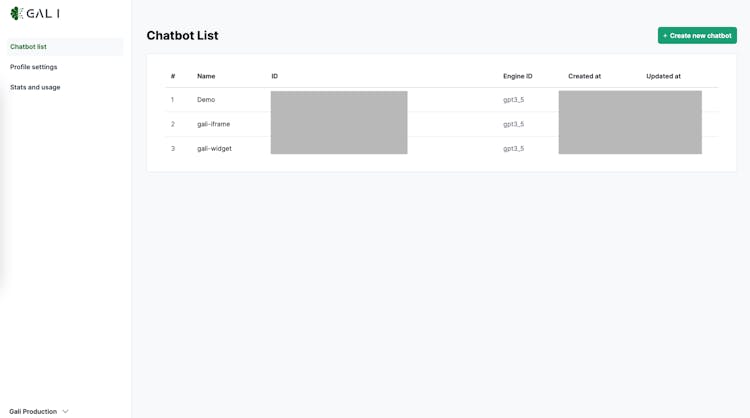Click the Name column header
Screen dimensions: 750x418
tap(206, 76)
